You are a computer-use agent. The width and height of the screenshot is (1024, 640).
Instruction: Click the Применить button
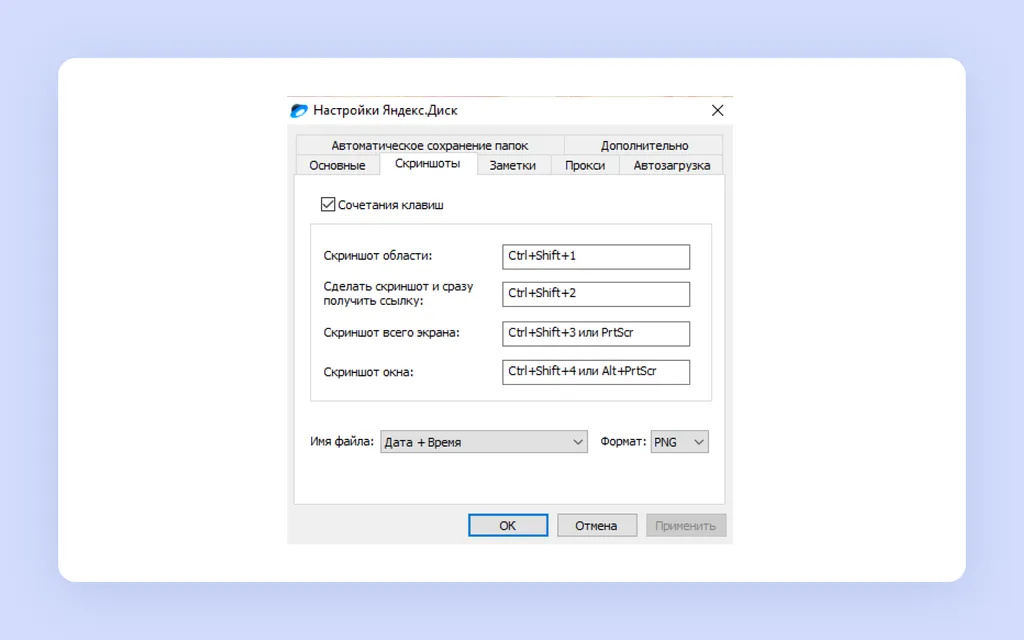click(x=686, y=525)
